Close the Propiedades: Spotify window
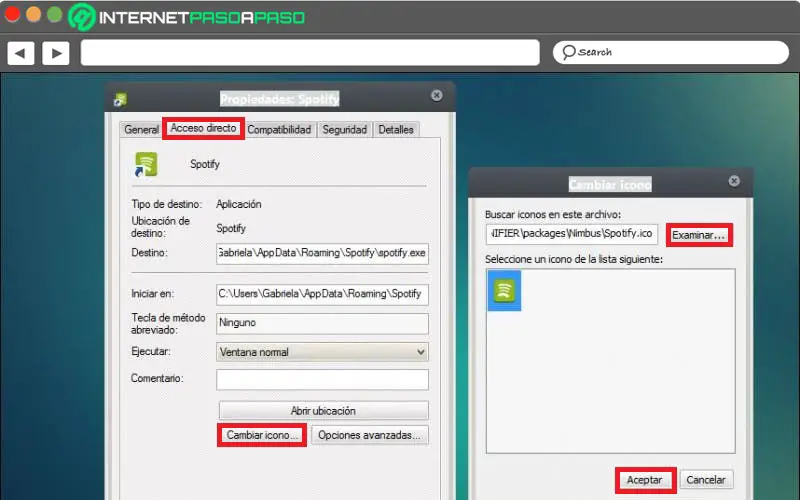This screenshot has height=500, width=800. pyautogui.click(x=437, y=95)
